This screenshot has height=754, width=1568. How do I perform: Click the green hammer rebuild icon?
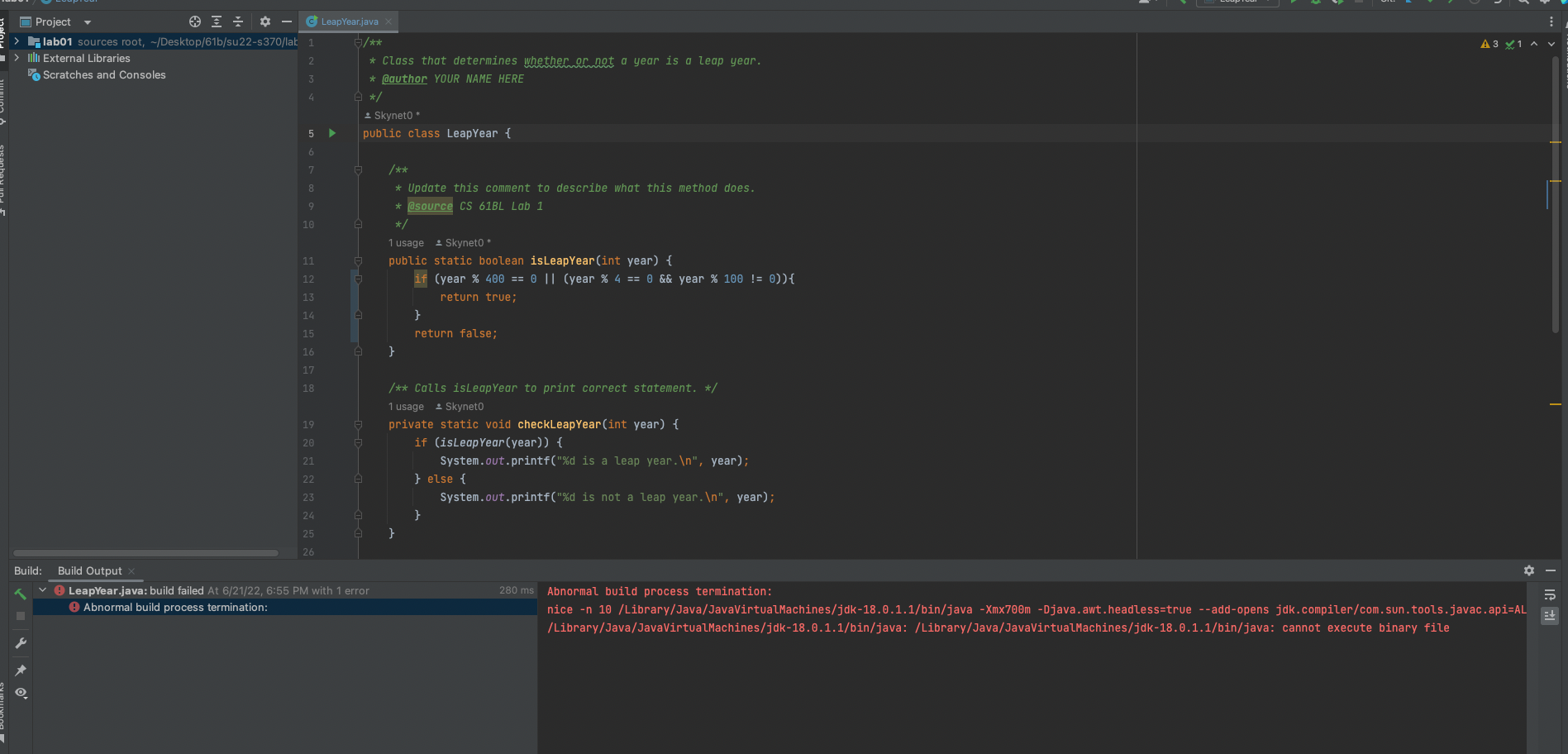coord(21,594)
